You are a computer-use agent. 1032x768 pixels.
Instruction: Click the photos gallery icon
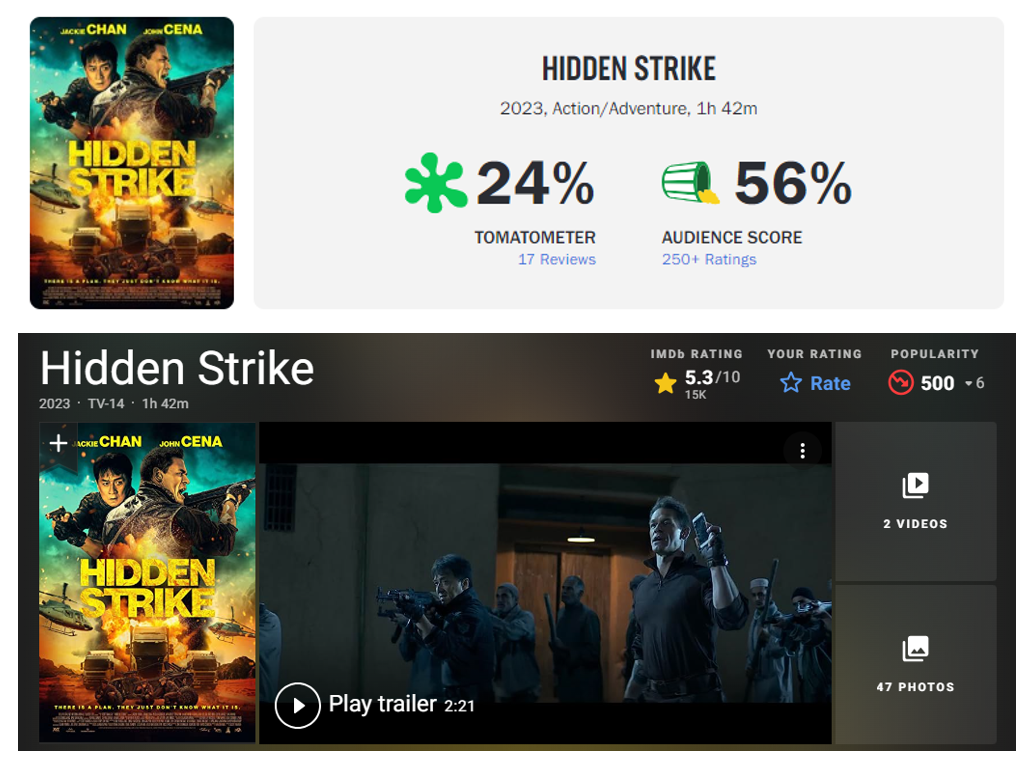coord(916,649)
